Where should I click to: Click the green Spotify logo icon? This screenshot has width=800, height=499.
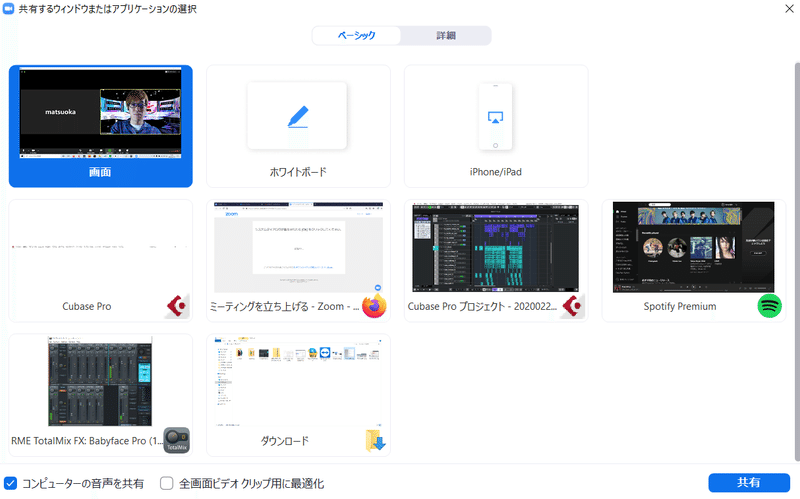coord(769,306)
